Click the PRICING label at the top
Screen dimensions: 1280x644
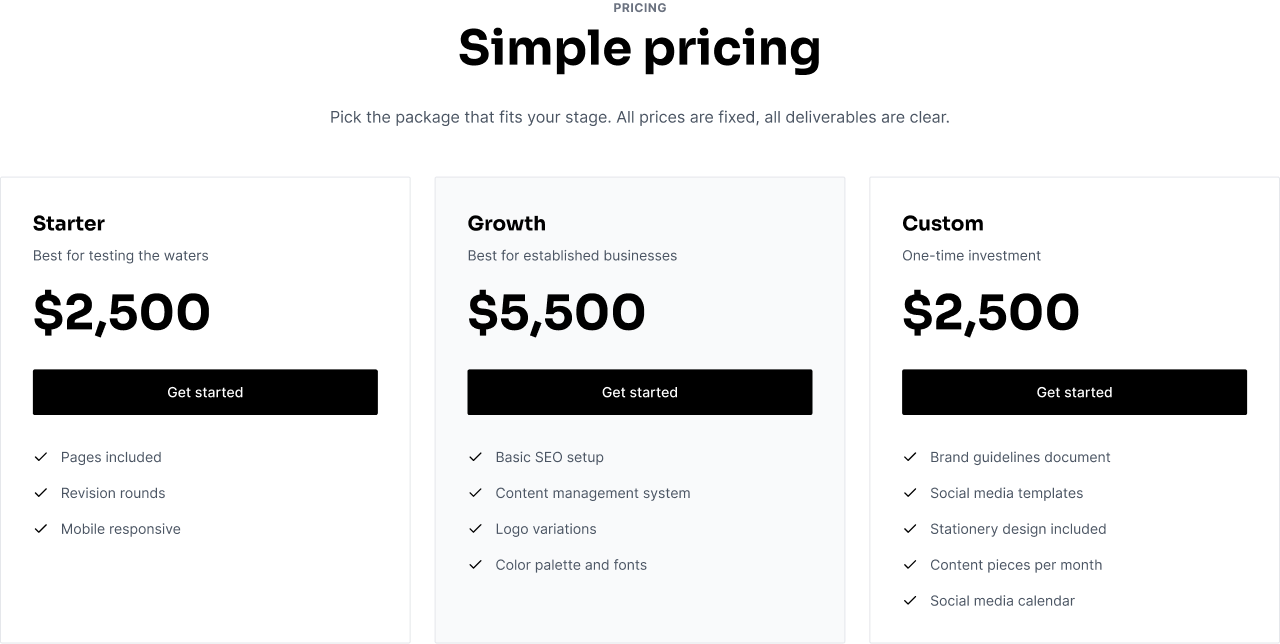pyautogui.click(x=639, y=8)
